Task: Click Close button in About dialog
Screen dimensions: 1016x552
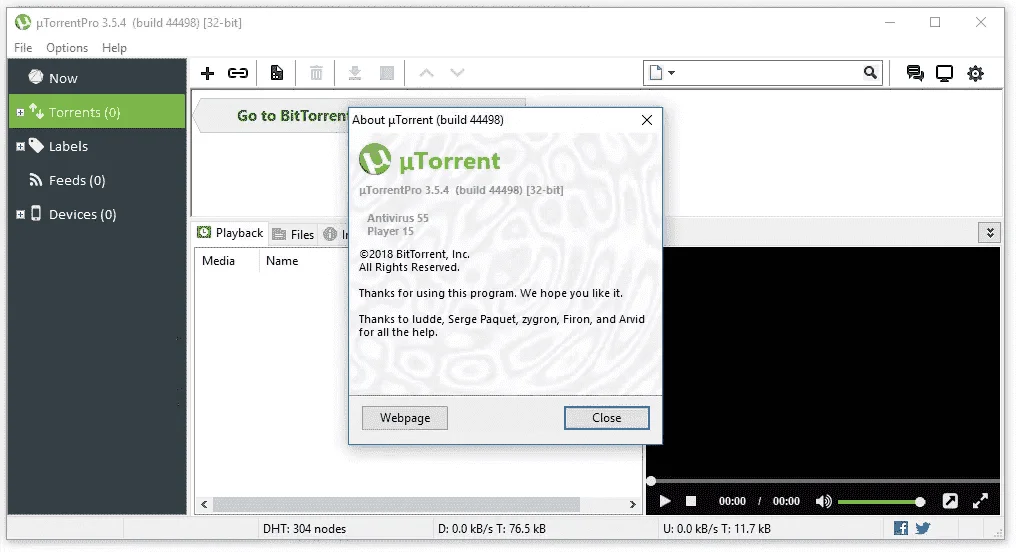Action: pos(606,418)
